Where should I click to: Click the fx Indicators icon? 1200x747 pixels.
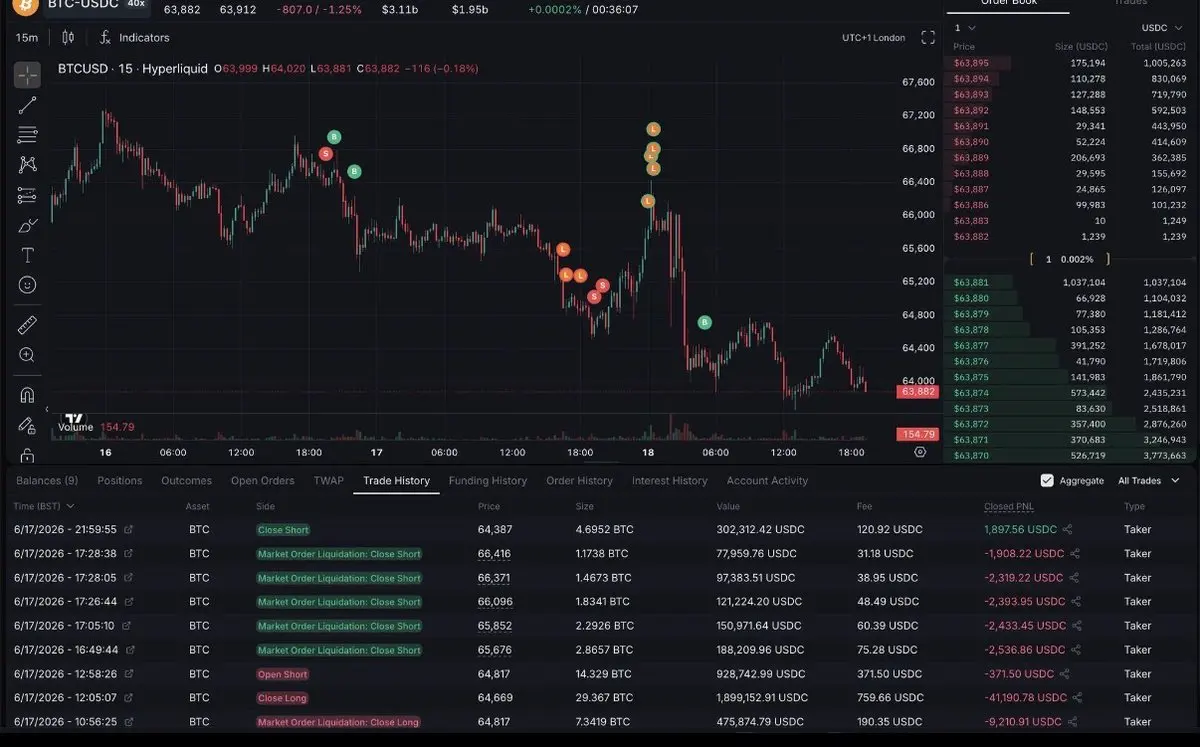pos(105,37)
